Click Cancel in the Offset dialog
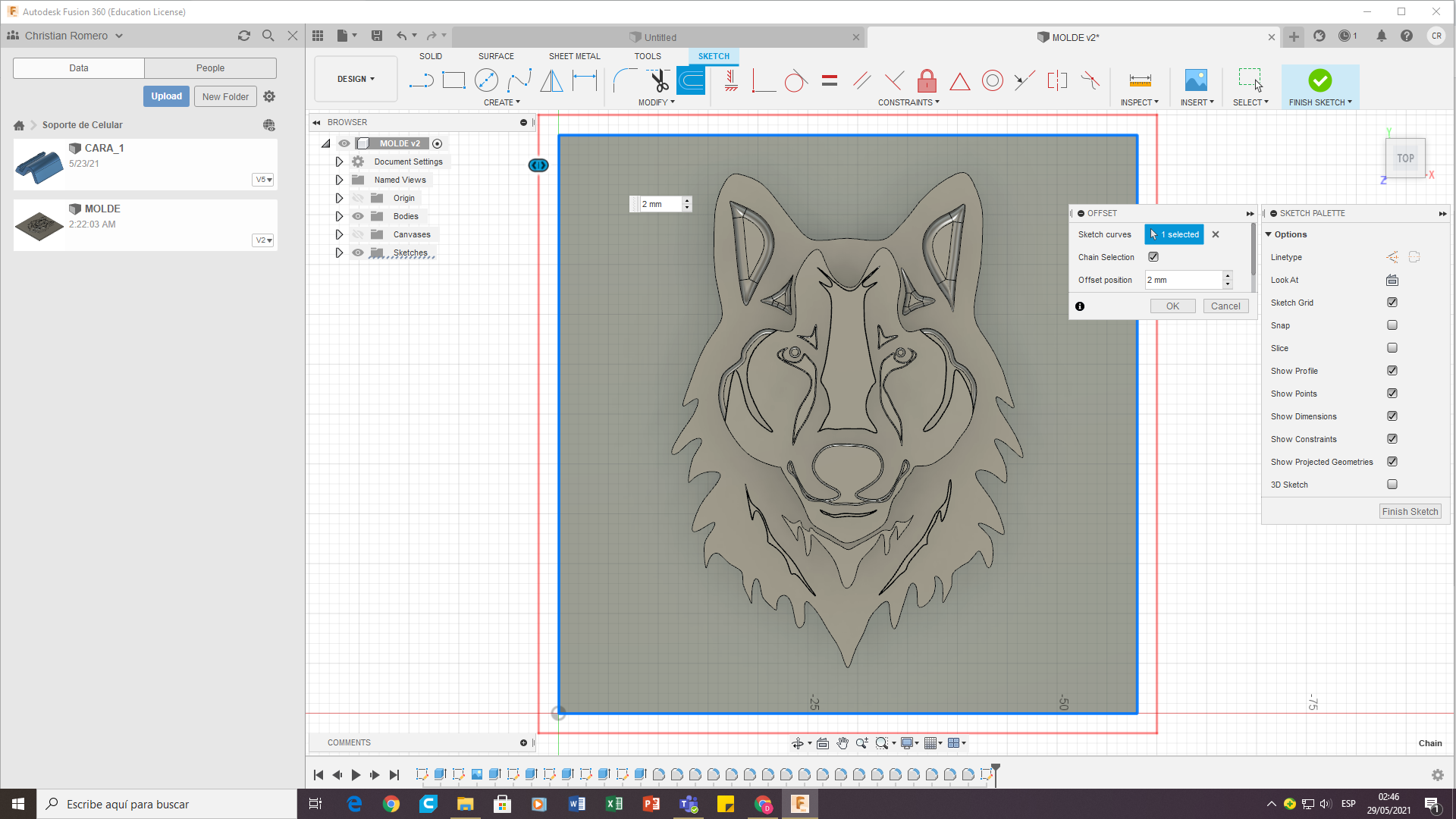 (x=1225, y=306)
